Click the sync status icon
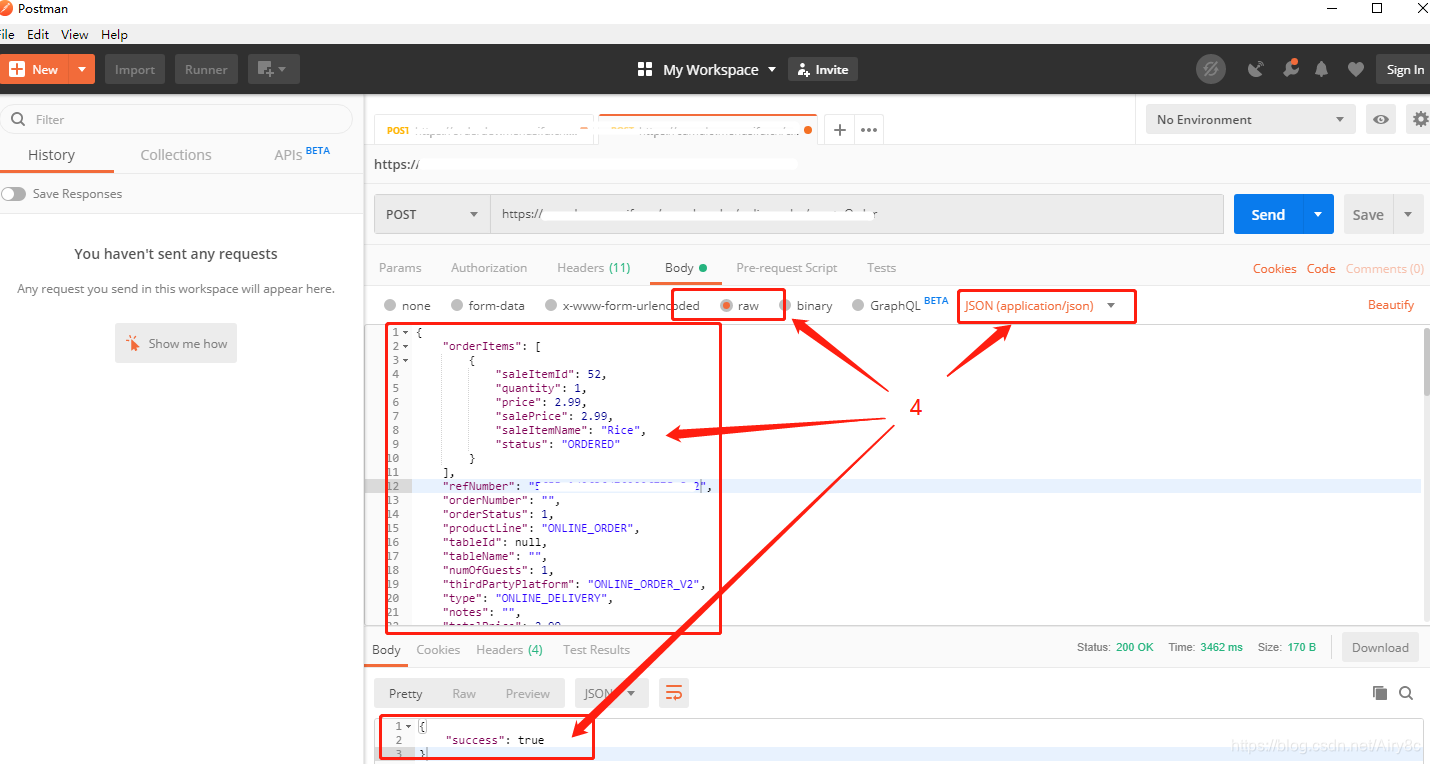1430x764 pixels. pyautogui.click(x=1211, y=69)
